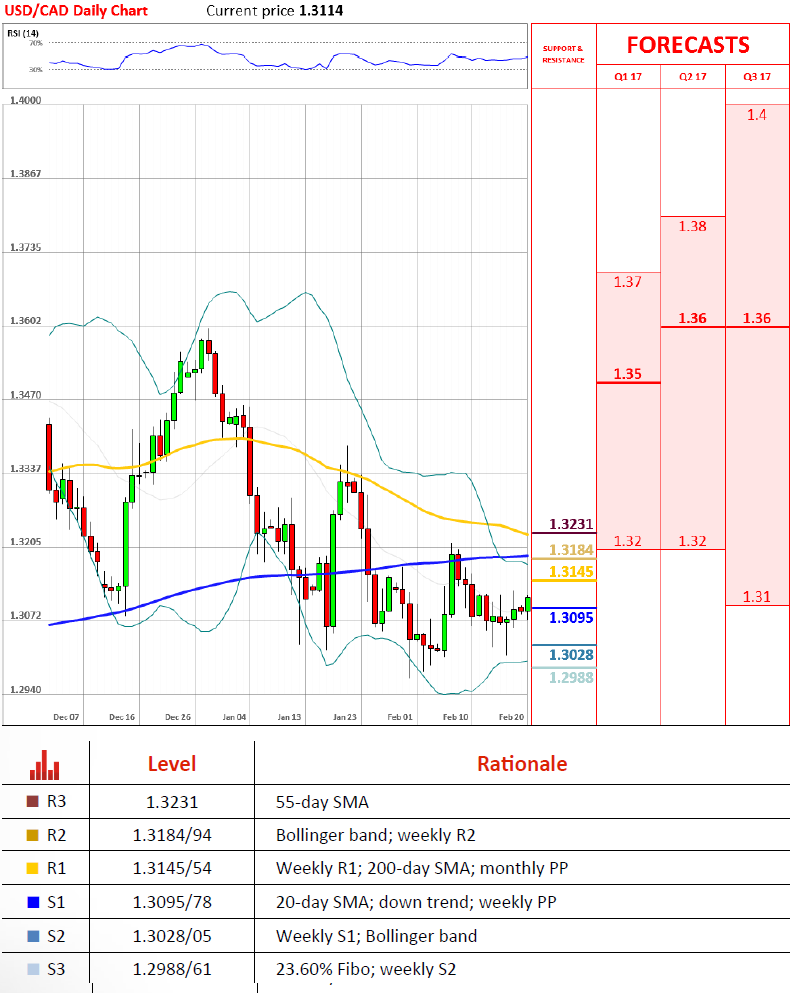Click the Rationale table column header
Image resolution: width=802 pixels, height=993 pixels.
[521, 764]
